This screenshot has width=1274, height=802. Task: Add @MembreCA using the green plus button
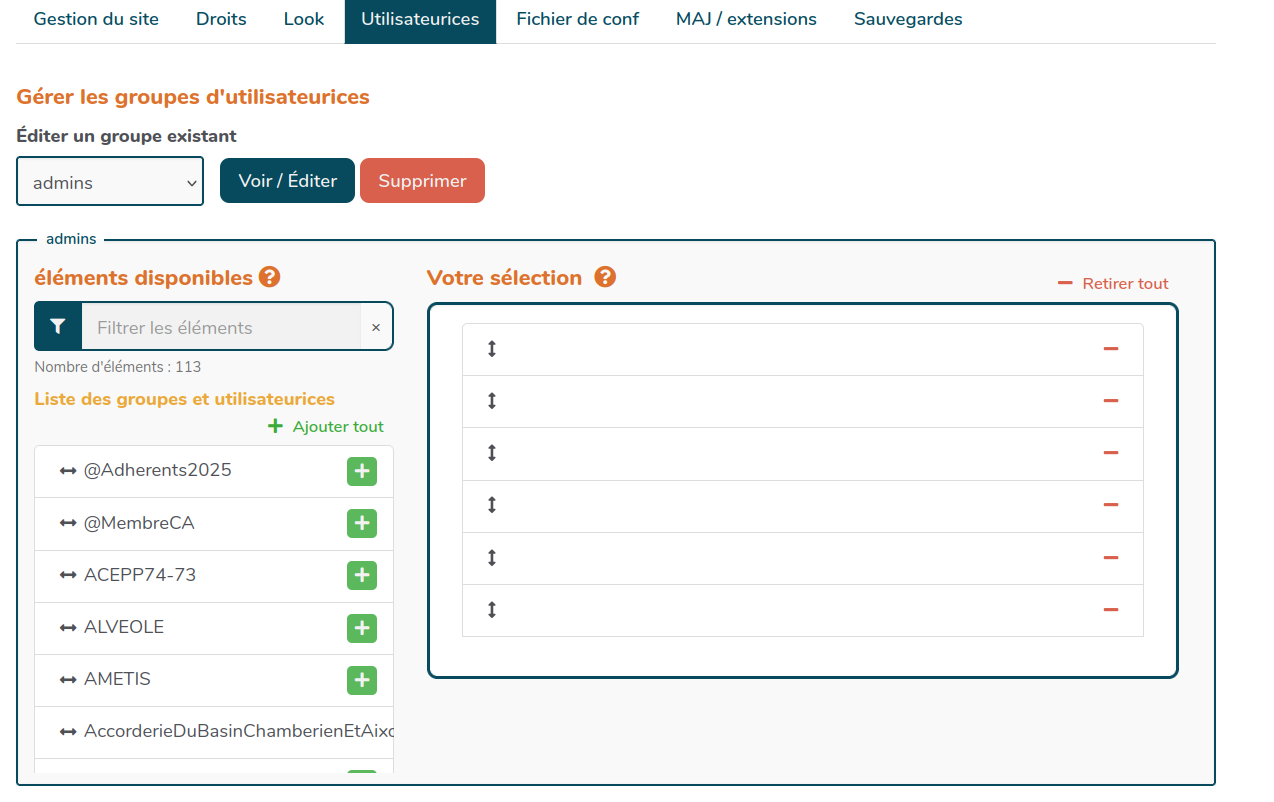pyautogui.click(x=362, y=523)
